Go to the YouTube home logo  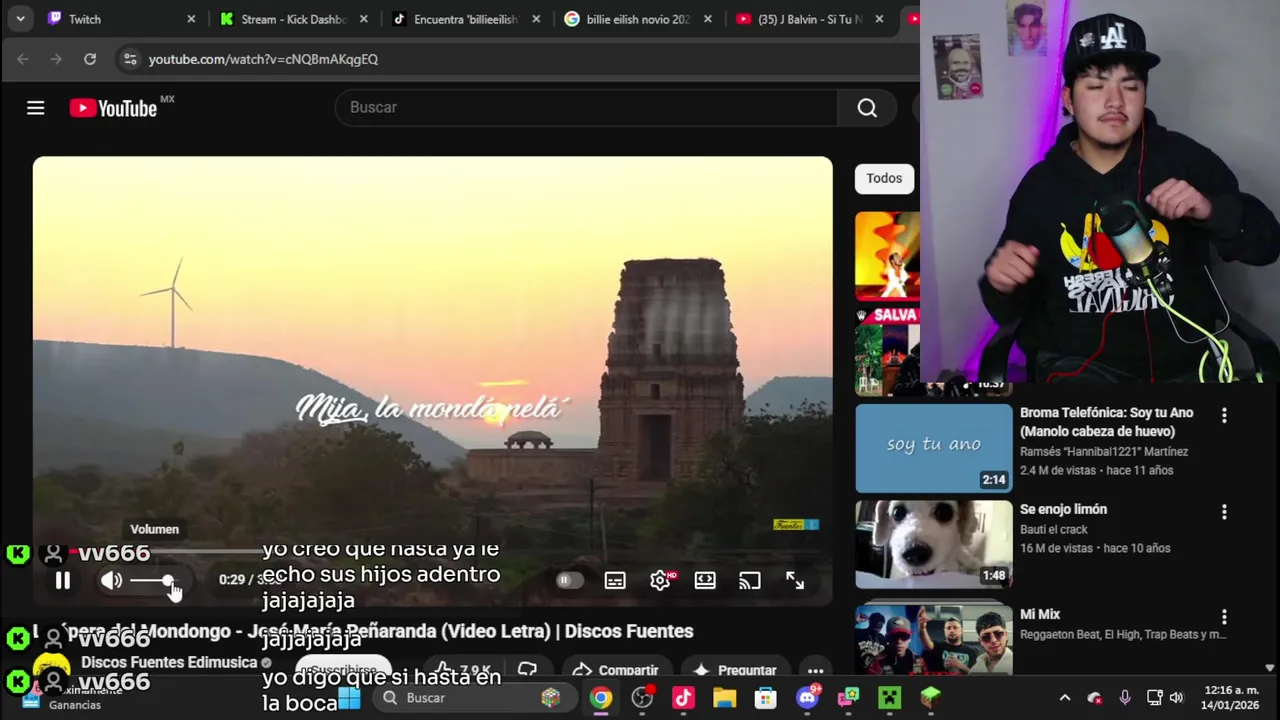pos(113,108)
